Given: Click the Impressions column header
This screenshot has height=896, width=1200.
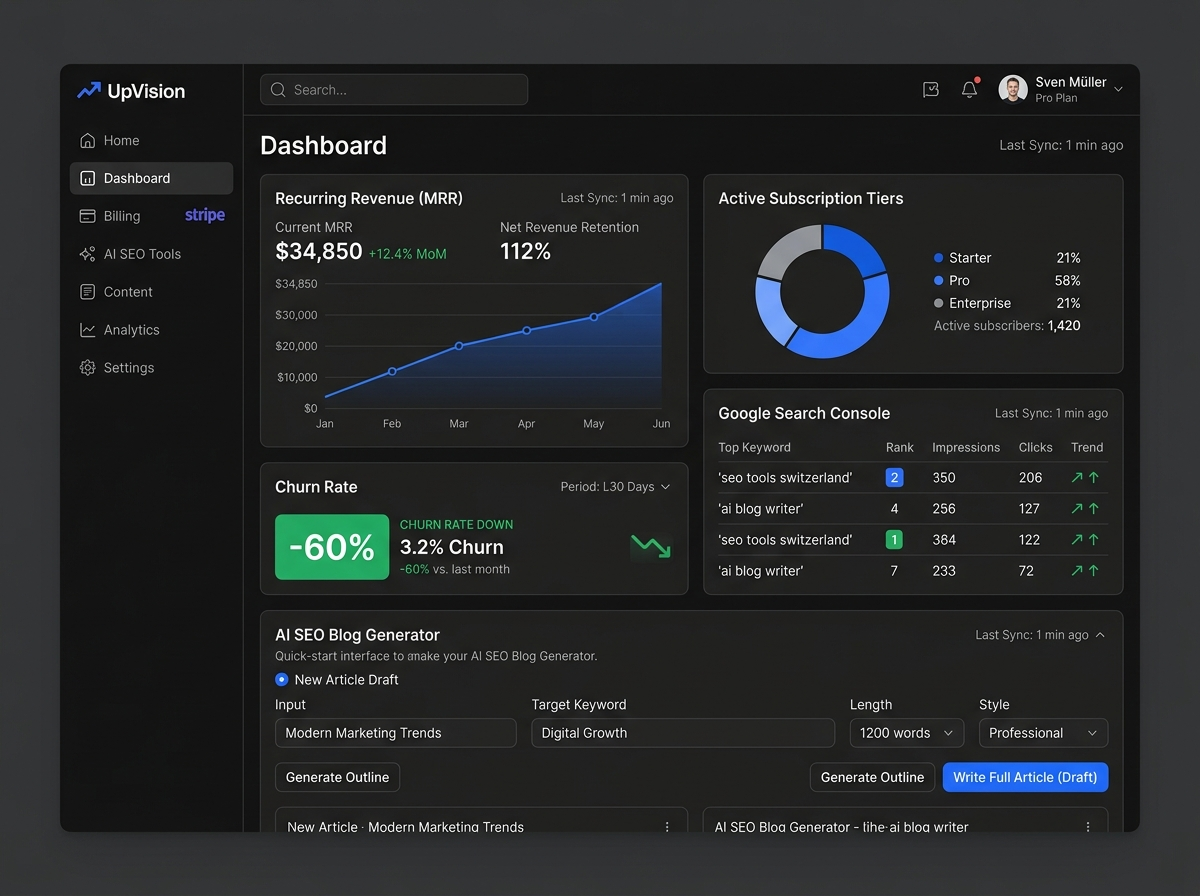Looking at the screenshot, I should coord(966,447).
